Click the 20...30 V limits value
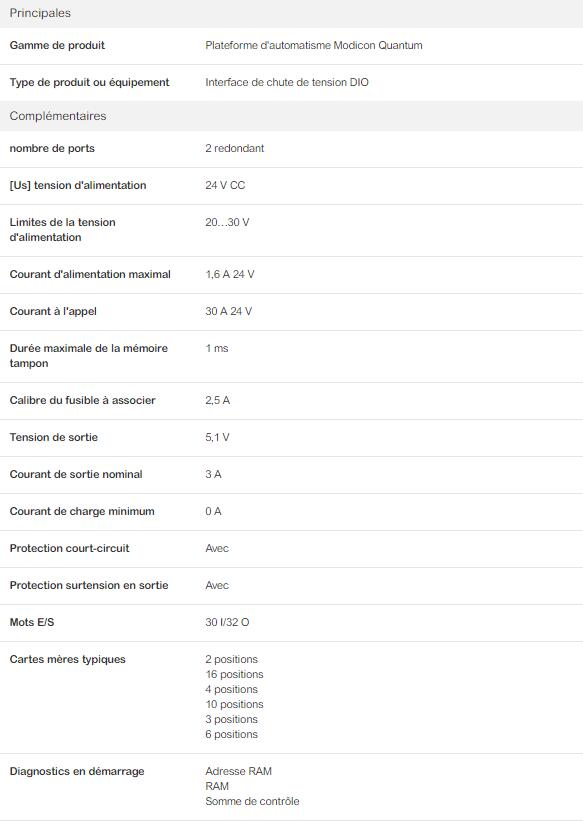Viewport: 583px width, 822px height. coord(227,222)
